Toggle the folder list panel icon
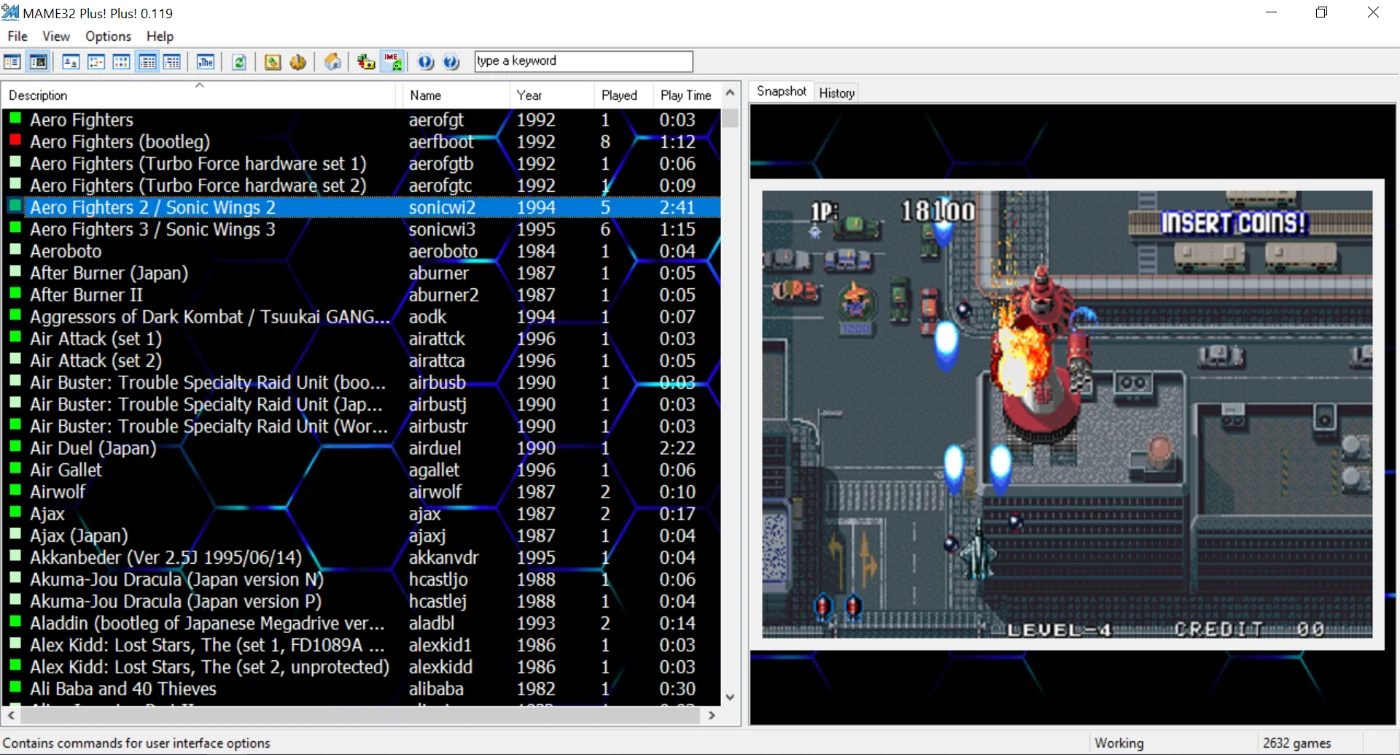 click(x=13, y=62)
